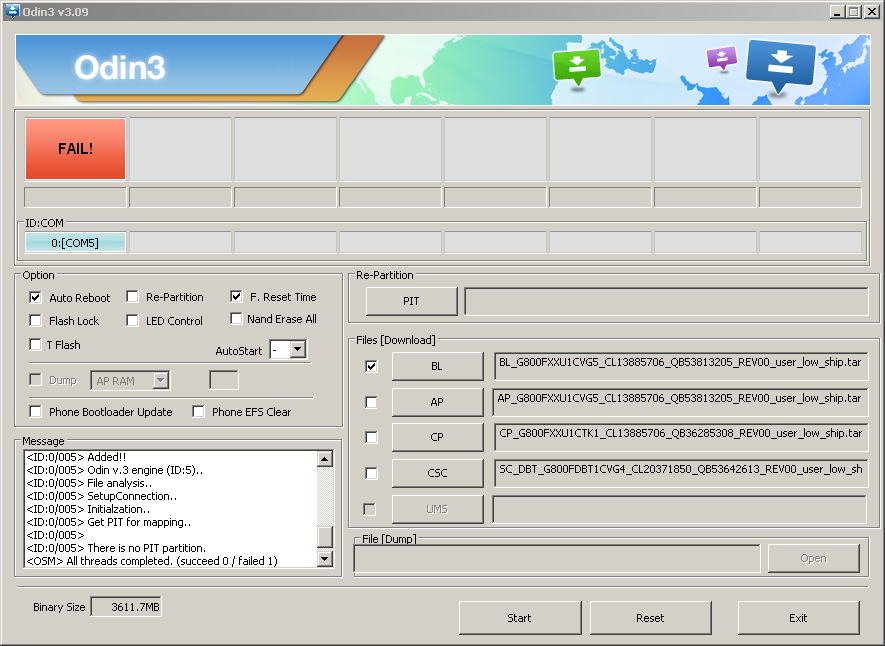885x646 pixels.
Task: Tick Phone Bootloader Update checkbox
Action: tap(36, 411)
